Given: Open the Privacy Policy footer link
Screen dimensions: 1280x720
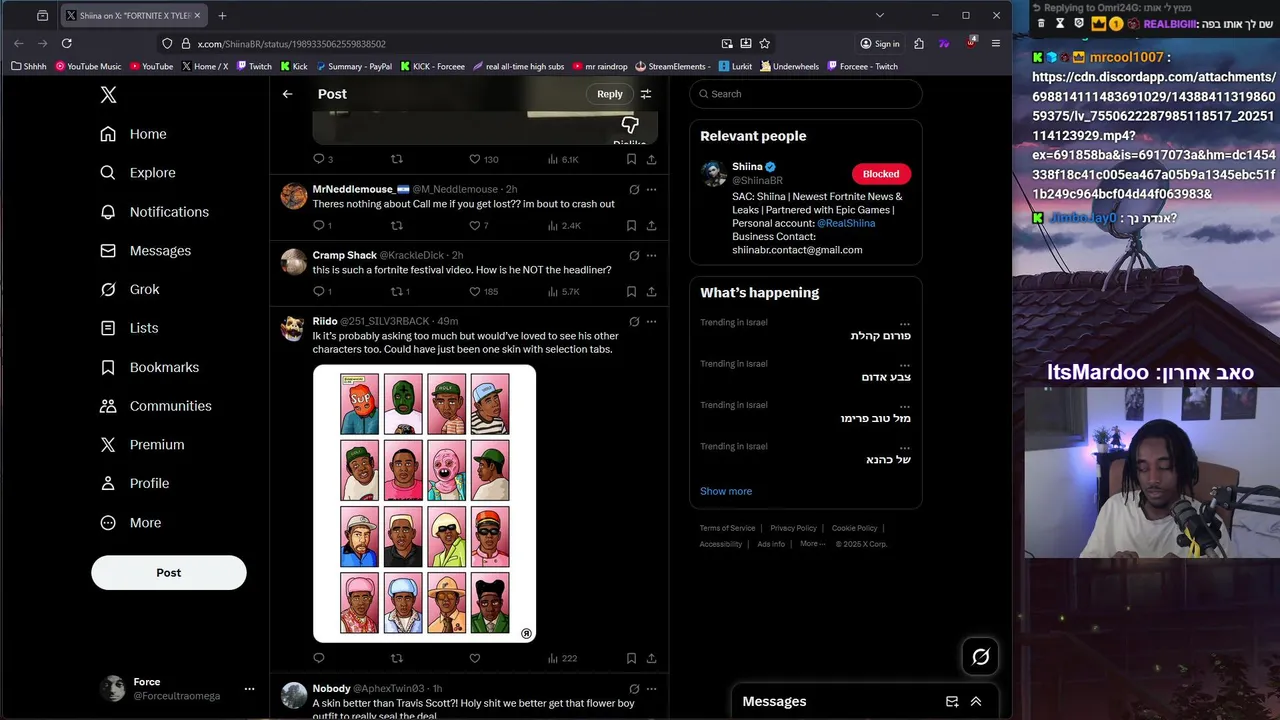Looking at the screenshot, I should point(793,528).
